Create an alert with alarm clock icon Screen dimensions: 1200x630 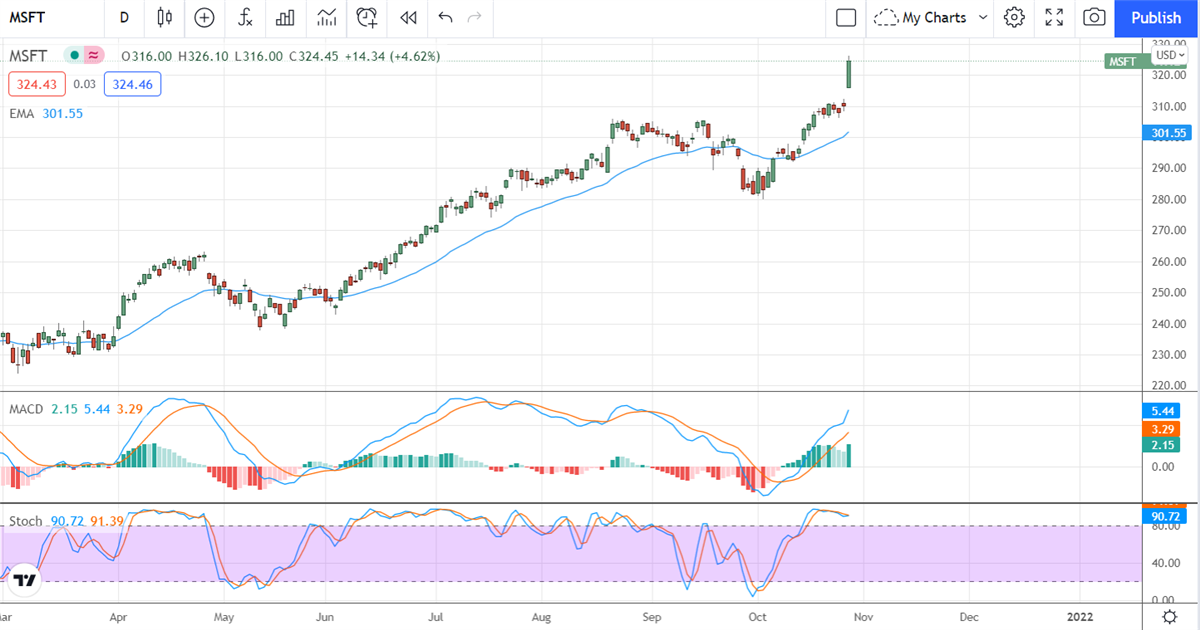[x=367, y=17]
